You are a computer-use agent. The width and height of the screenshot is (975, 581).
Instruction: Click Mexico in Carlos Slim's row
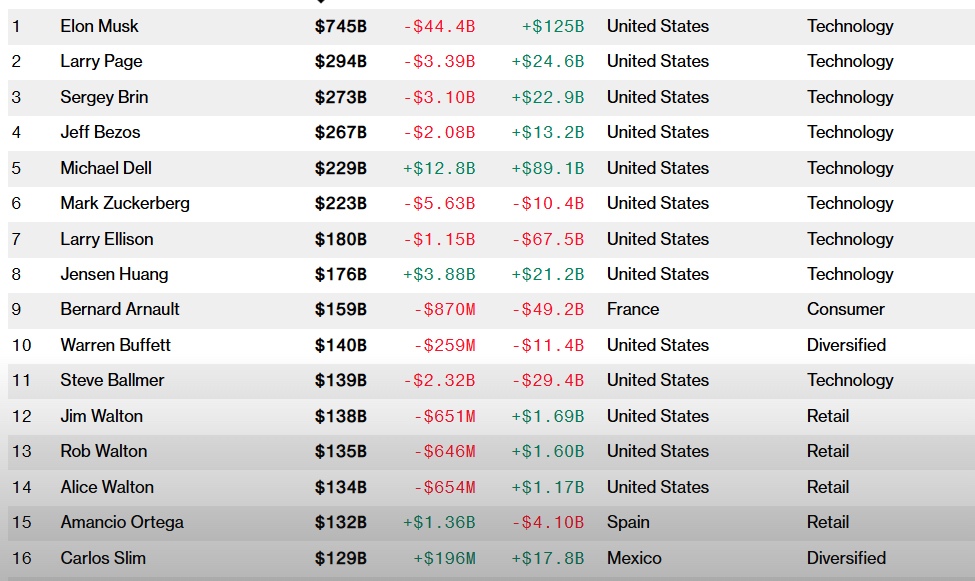coord(634,558)
